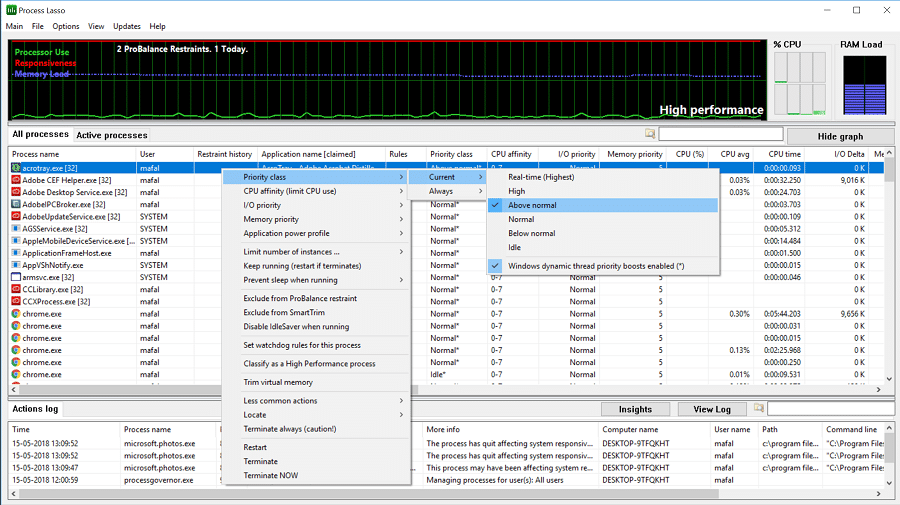Click the process search input field
The width and height of the screenshot is (900, 505).
pyautogui.click(x=721, y=134)
